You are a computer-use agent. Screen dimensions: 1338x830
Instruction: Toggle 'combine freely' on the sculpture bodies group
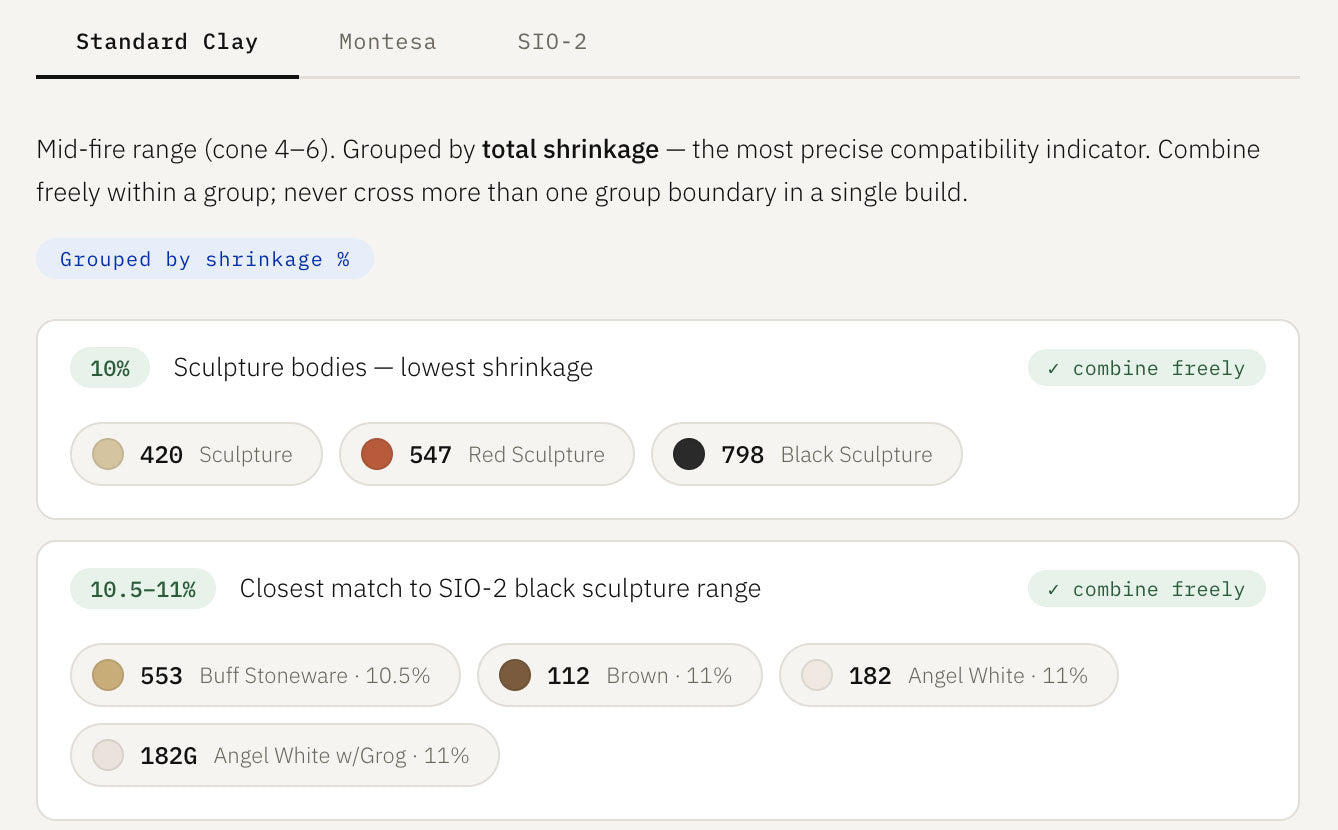pos(1146,368)
